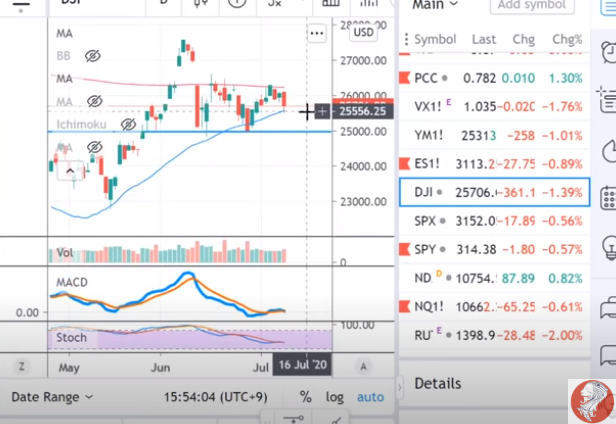Image resolution: width=616 pixels, height=424 pixels.
Task: Select the blue horizontal line at 25000
Action: coord(189,132)
